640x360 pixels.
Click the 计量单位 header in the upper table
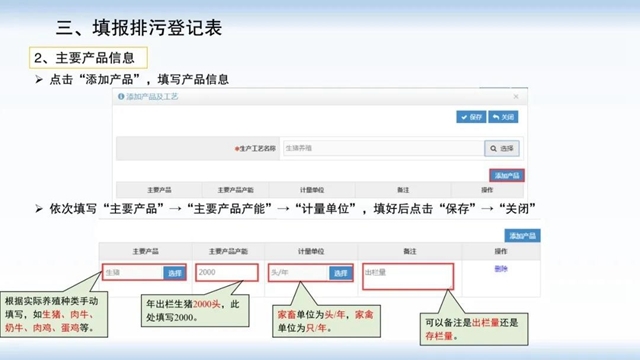click(312, 190)
